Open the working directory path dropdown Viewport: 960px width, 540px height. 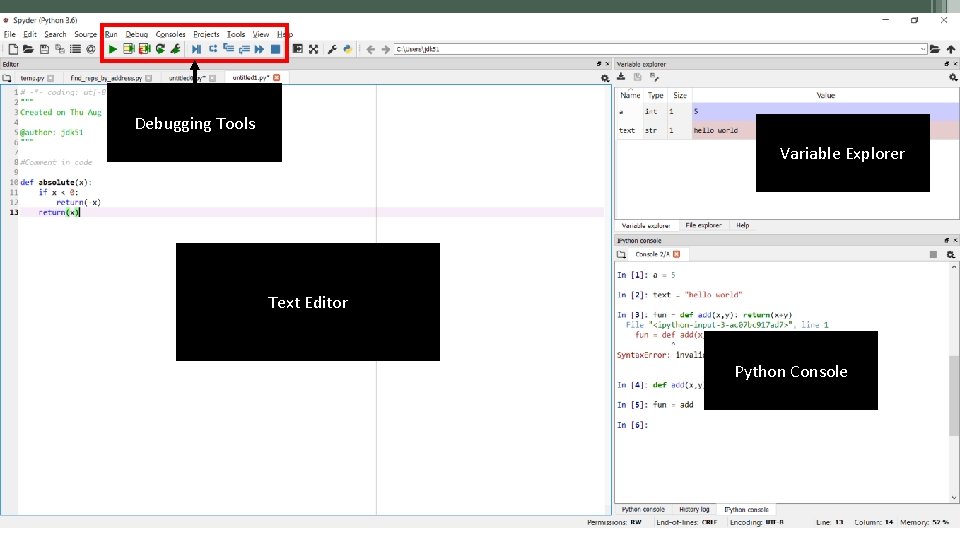click(x=923, y=49)
